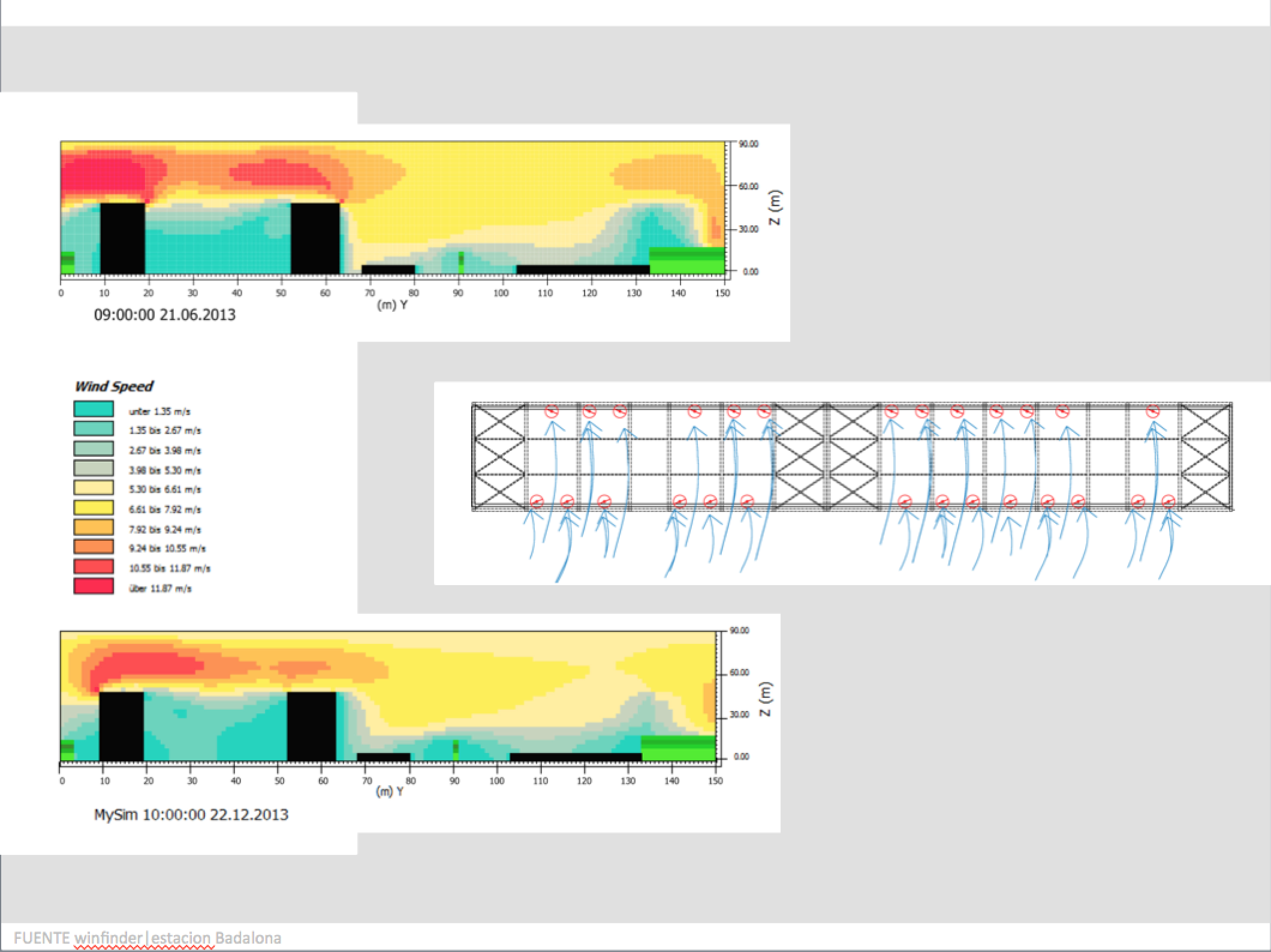The height and width of the screenshot is (952, 1271).
Task: Pick the '6.61 bis 7.92 m/s' yellow swatch
Action: click(94, 508)
